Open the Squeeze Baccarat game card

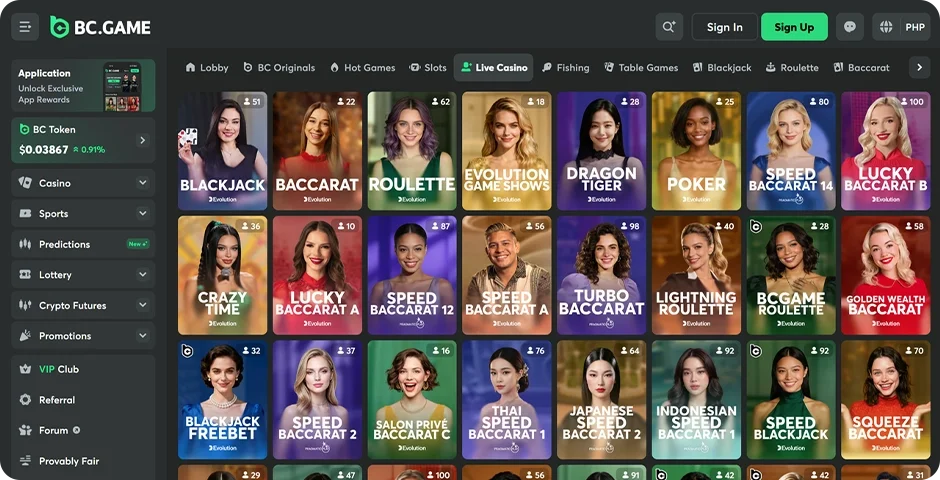click(885, 400)
